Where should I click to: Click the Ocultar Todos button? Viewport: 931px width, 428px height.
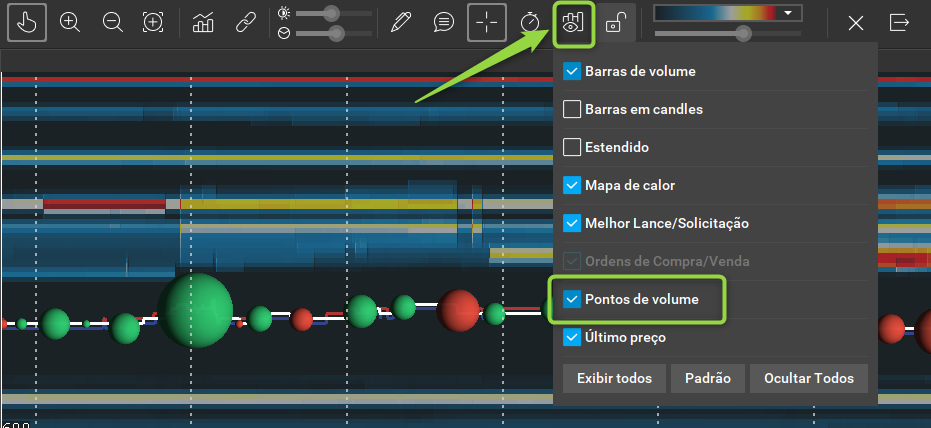809,378
